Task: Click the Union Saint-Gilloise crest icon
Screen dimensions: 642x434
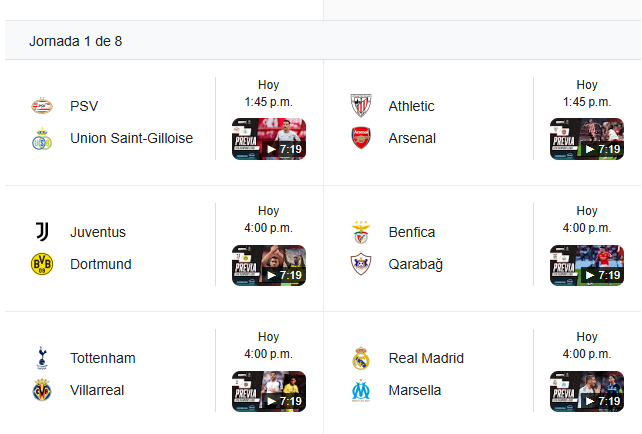Action: coord(42,138)
